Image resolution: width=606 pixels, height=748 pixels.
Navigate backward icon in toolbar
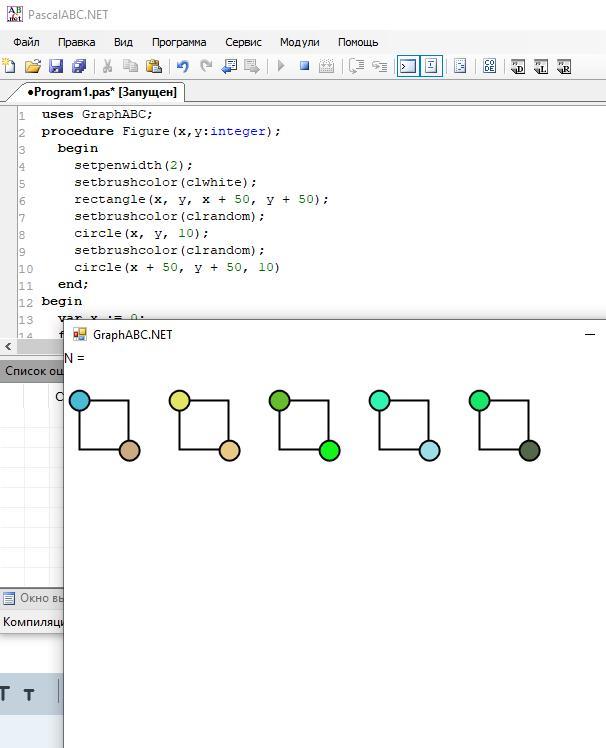pos(229,66)
